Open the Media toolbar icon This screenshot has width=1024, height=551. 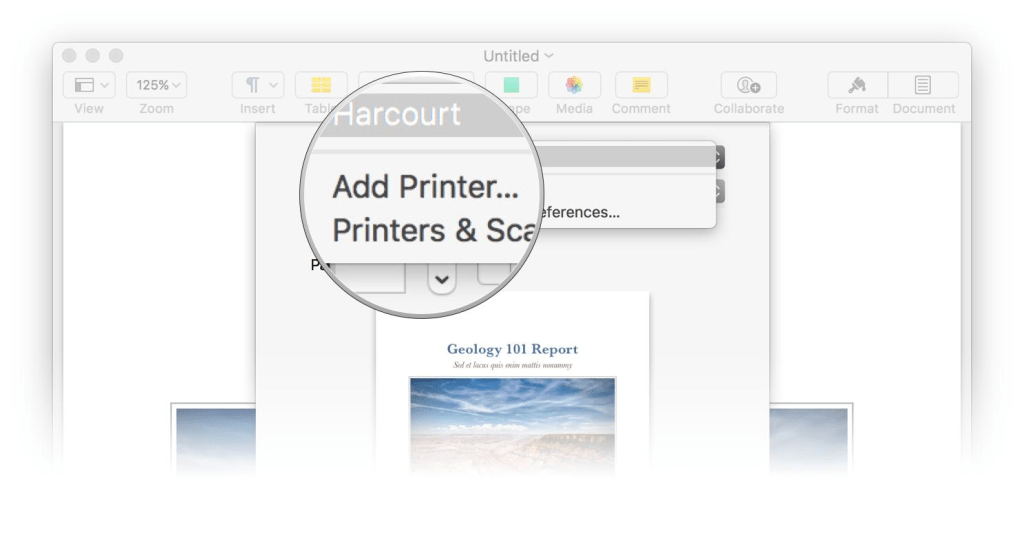574,85
